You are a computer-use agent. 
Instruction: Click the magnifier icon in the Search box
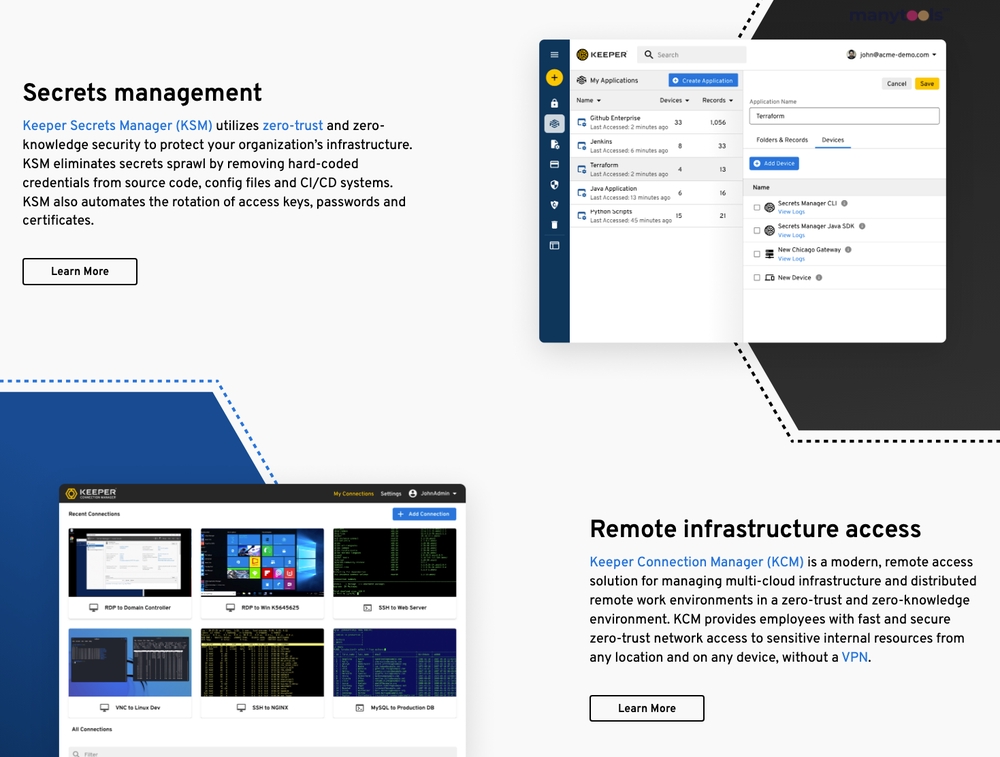(x=649, y=55)
